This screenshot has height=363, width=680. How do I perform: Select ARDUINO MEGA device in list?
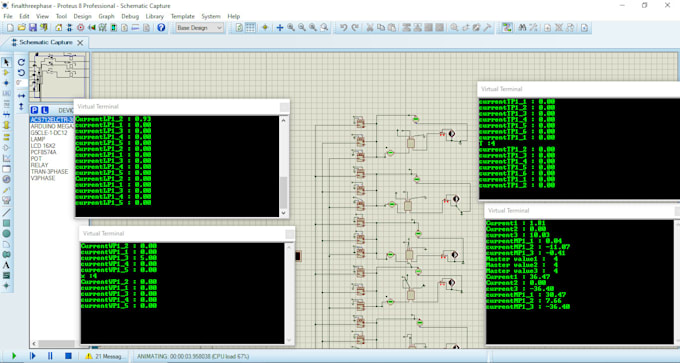[x=51, y=126]
